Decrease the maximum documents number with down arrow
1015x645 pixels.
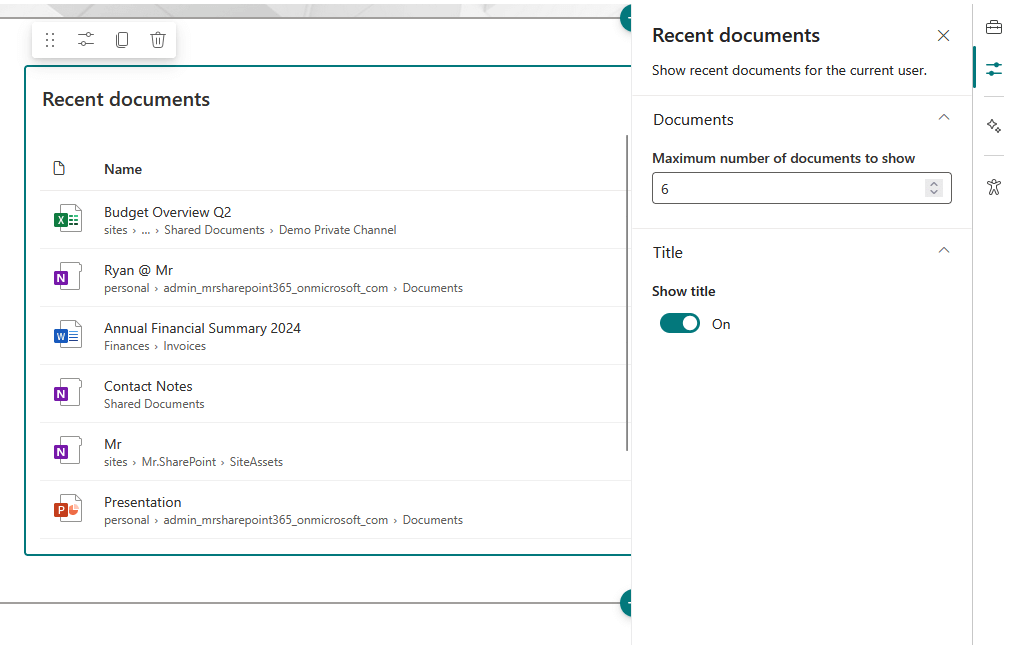click(x=933, y=192)
